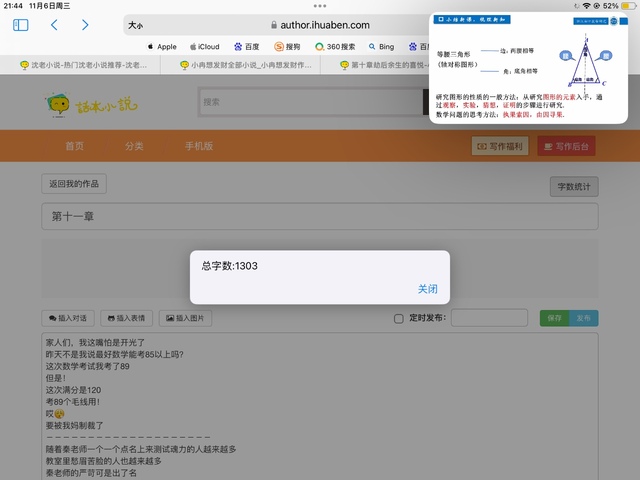
Task: Tap the 大小 text size control
Action: (136, 25)
